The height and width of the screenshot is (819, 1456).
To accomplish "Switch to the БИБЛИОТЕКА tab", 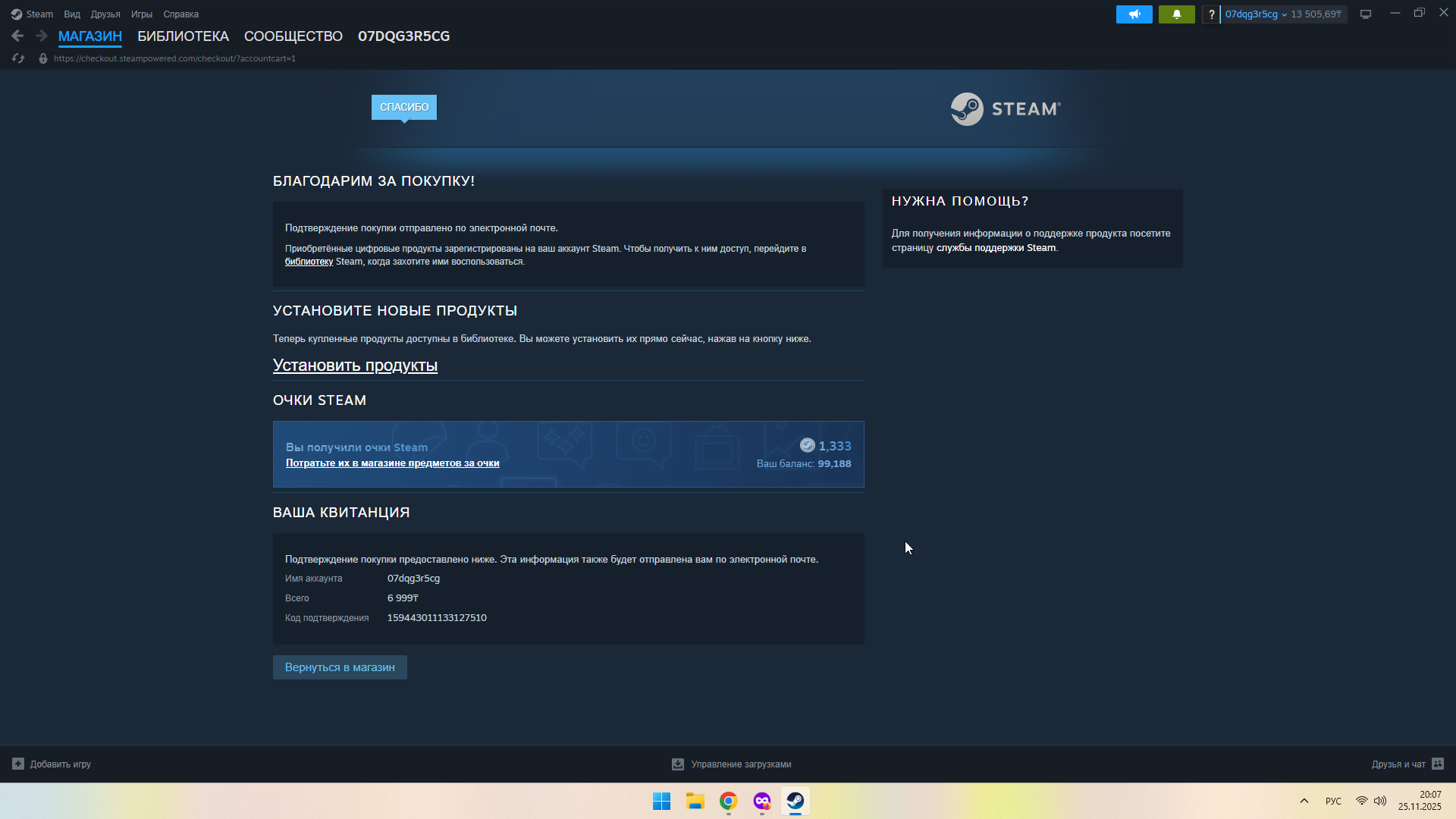I will (x=183, y=36).
